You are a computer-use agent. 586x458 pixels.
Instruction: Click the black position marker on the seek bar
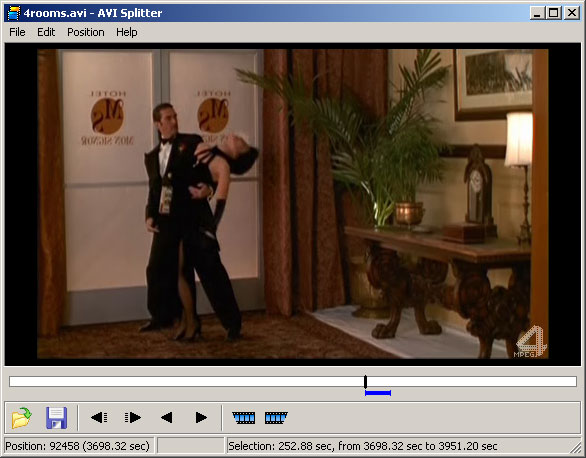pos(366,381)
